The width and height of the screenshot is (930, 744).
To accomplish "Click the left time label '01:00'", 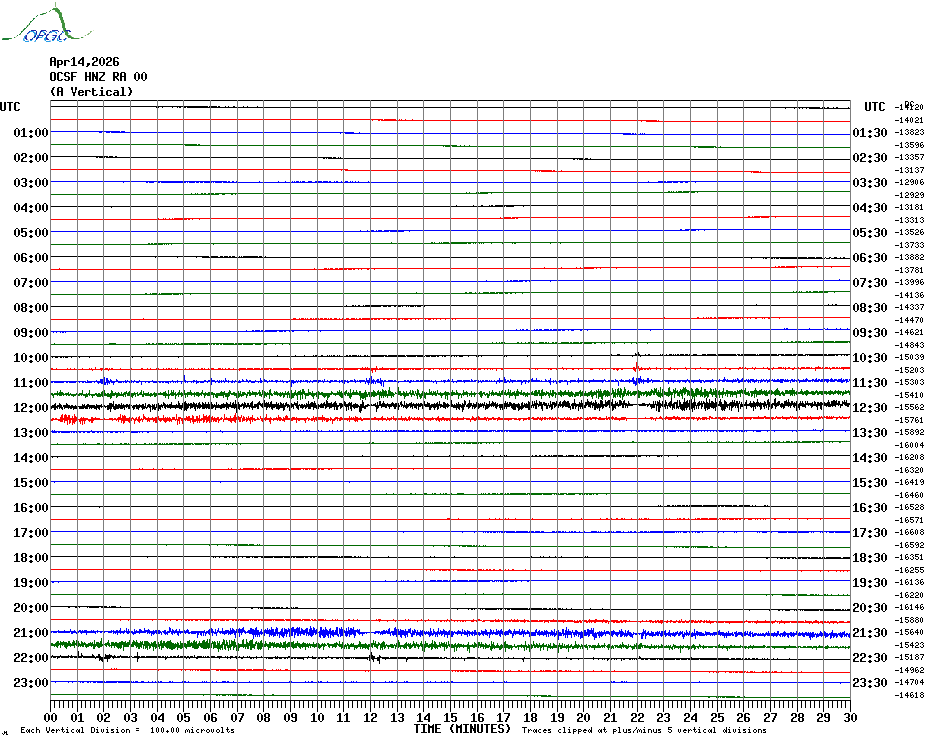I will 31,132.
